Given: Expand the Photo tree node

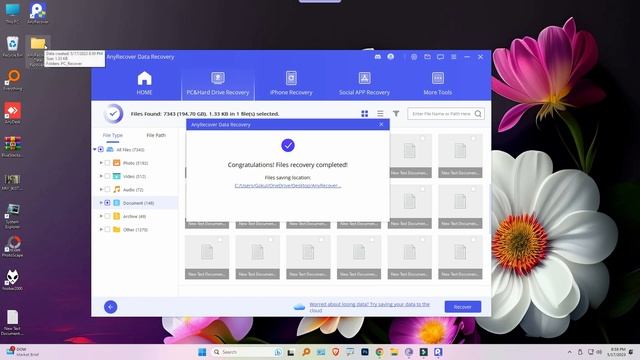Looking at the screenshot, I should pos(101,163).
